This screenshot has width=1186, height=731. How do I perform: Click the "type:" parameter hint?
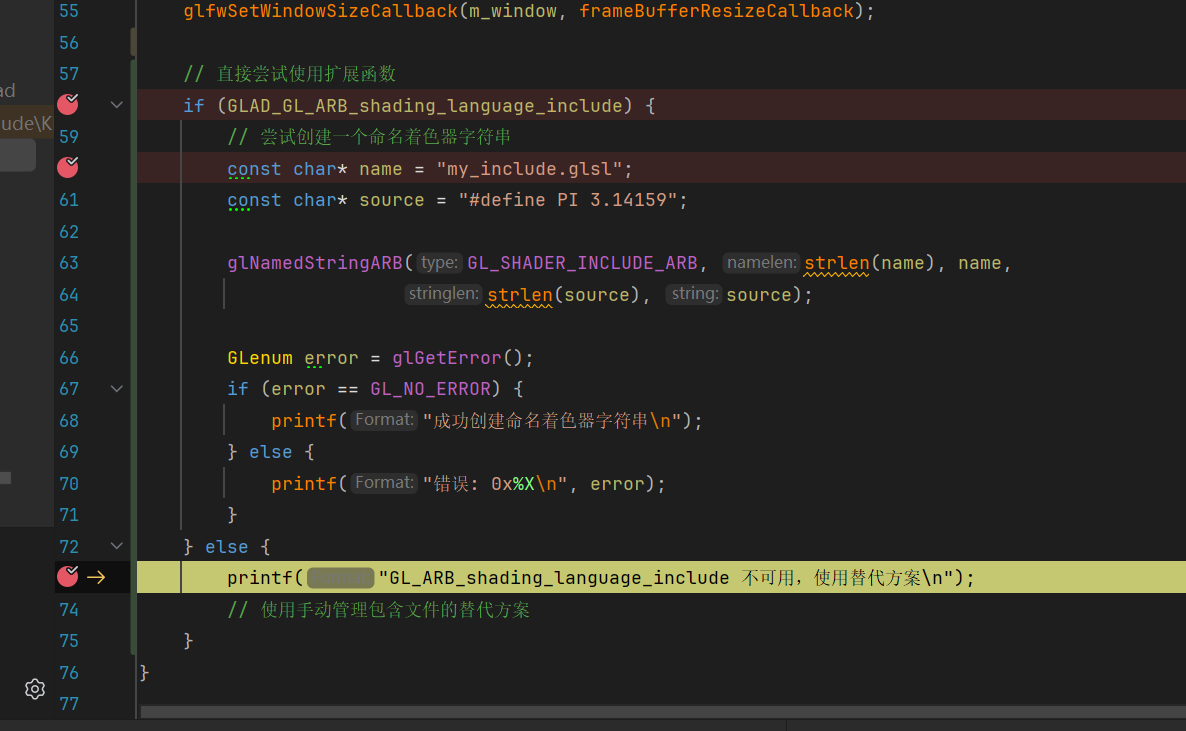tap(439, 263)
